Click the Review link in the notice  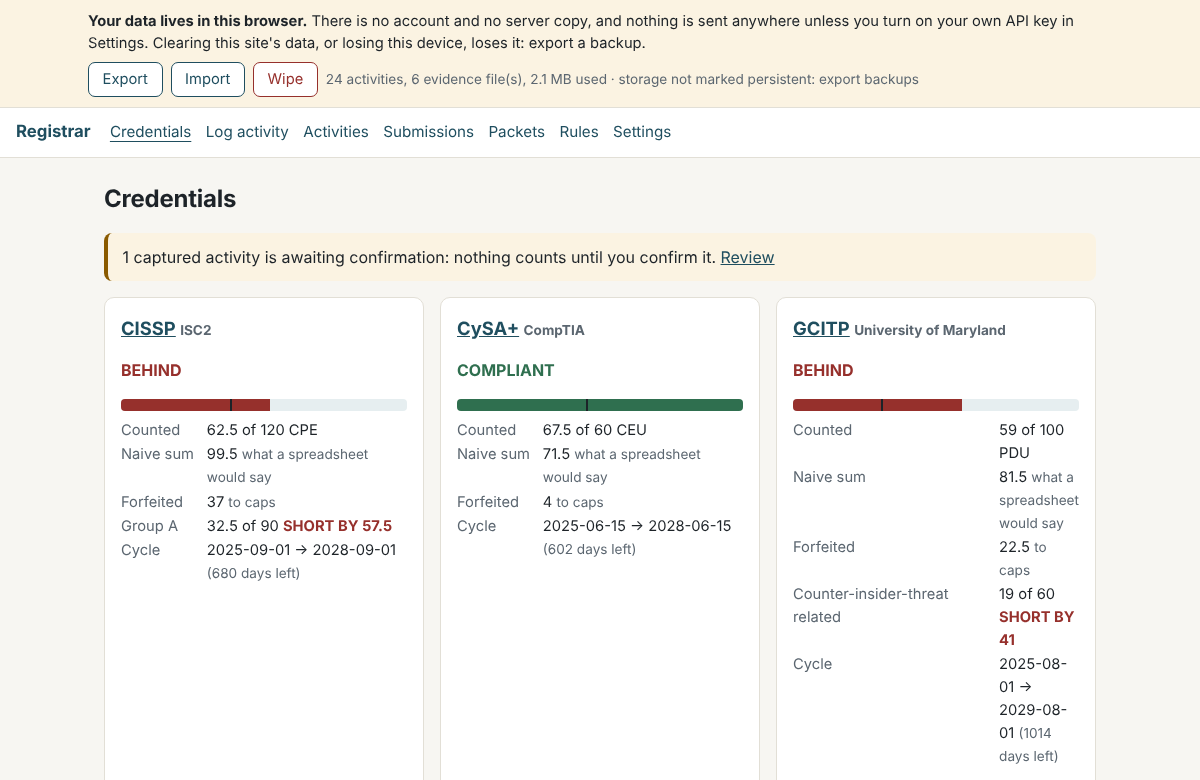point(747,257)
